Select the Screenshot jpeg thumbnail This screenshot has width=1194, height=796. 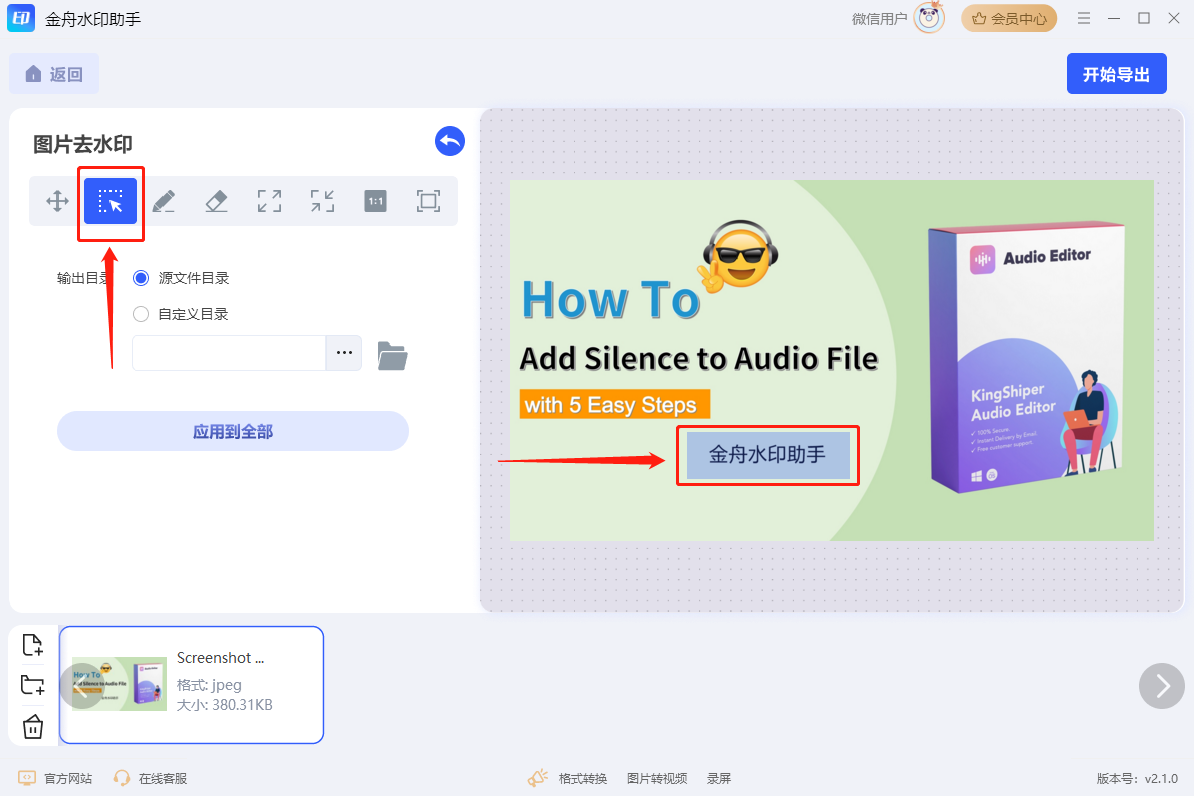192,685
